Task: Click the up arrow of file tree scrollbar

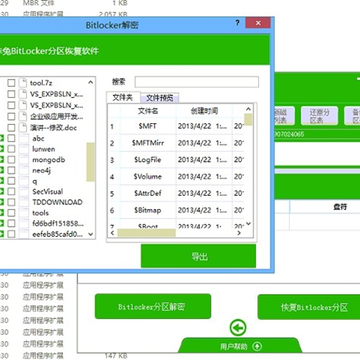Action: pyautogui.click(x=90, y=82)
